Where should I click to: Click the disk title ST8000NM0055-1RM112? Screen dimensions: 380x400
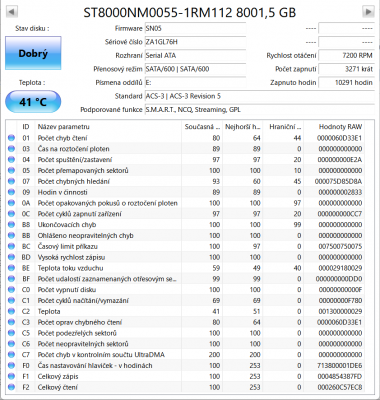coord(157,12)
